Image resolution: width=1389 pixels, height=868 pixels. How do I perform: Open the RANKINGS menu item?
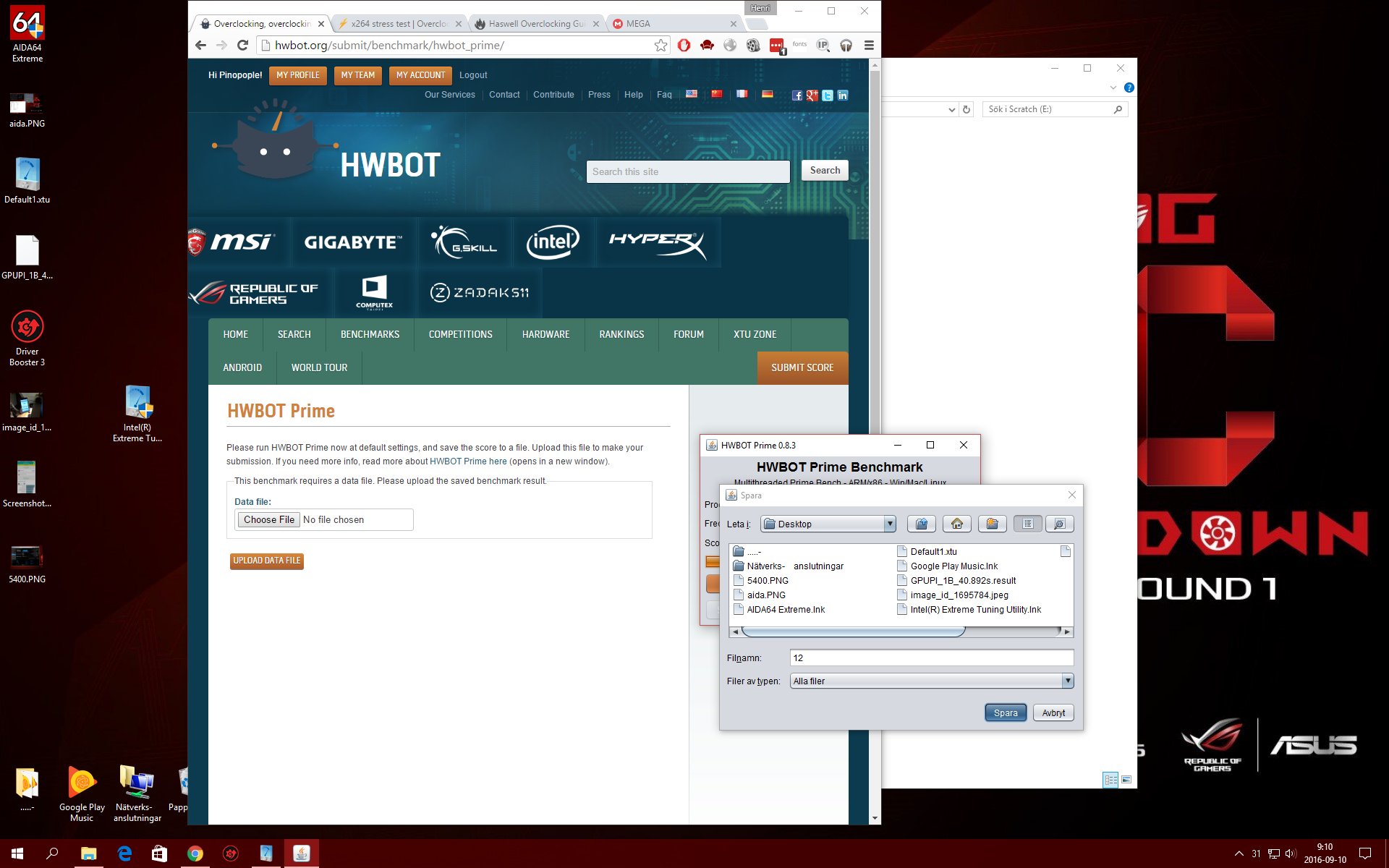[x=621, y=334]
